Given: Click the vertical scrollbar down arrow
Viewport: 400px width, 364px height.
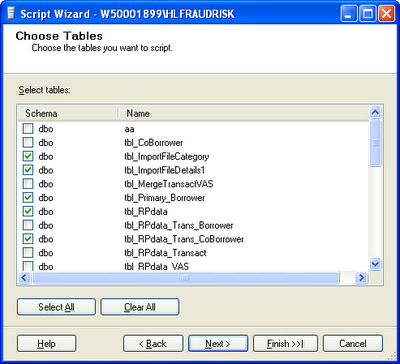Looking at the screenshot, I should (375, 264).
